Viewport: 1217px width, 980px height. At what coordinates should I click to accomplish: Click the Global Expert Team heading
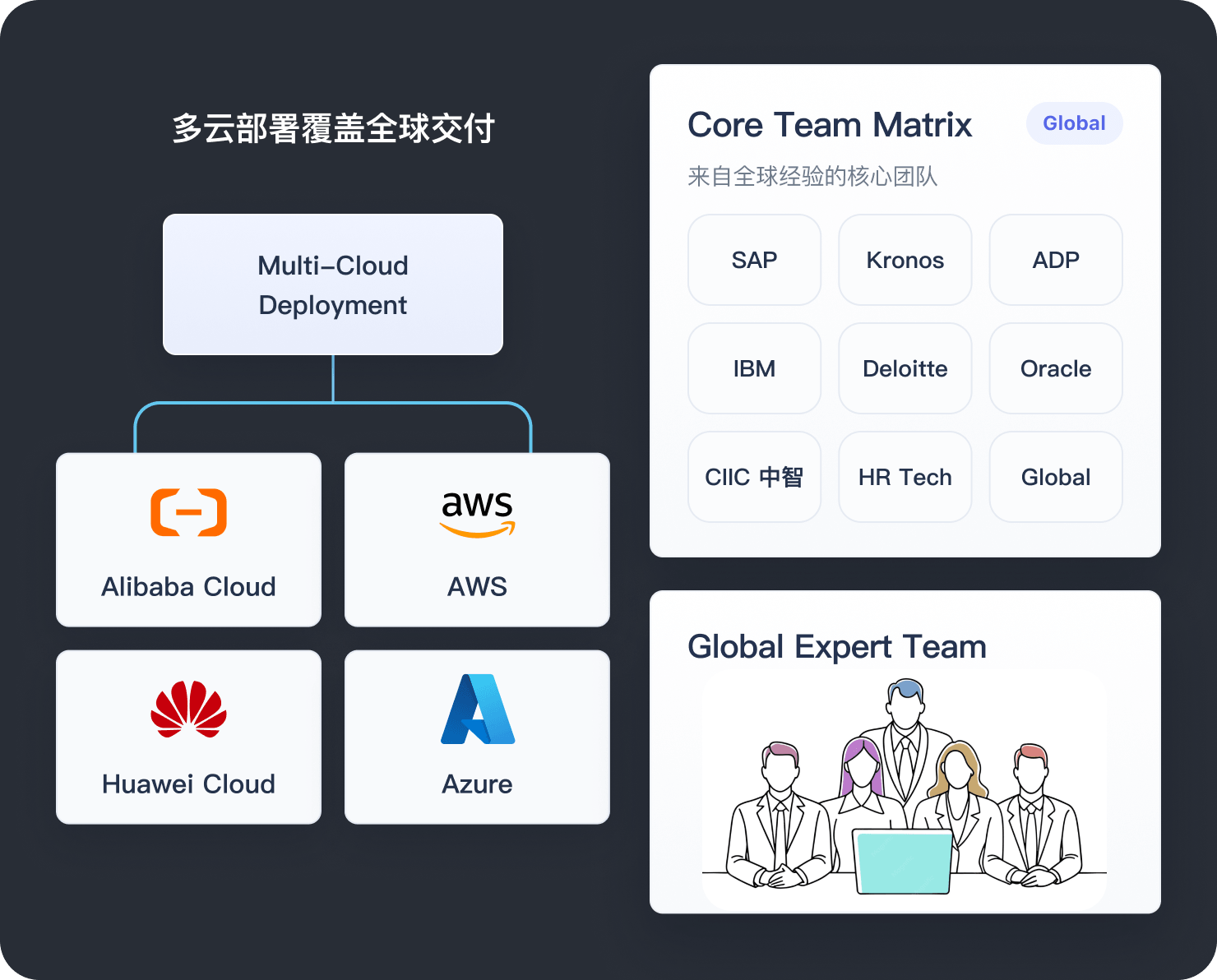pyautogui.click(x=837, y=647)
